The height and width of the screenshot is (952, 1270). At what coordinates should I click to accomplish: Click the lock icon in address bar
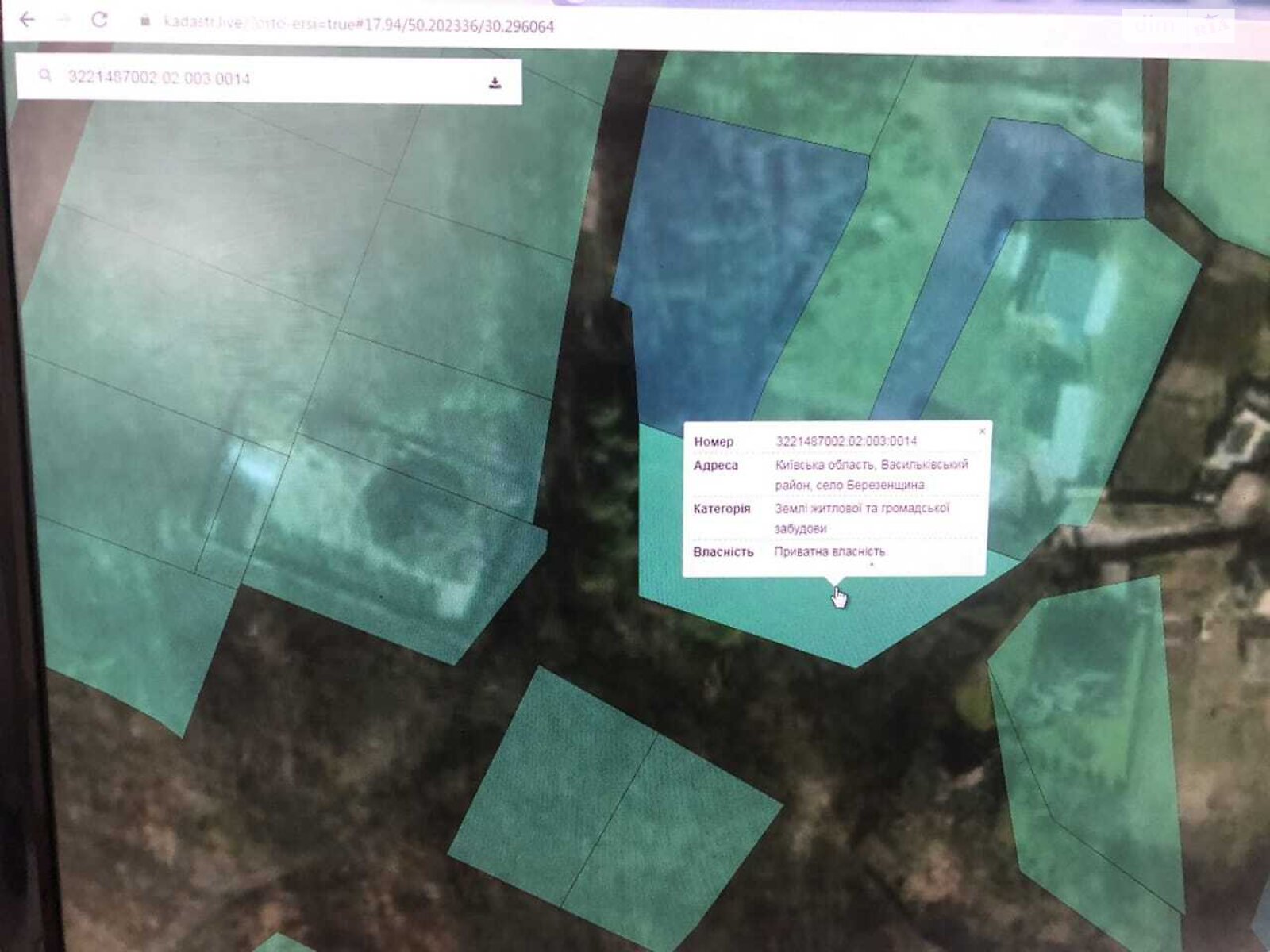point(145,22)
